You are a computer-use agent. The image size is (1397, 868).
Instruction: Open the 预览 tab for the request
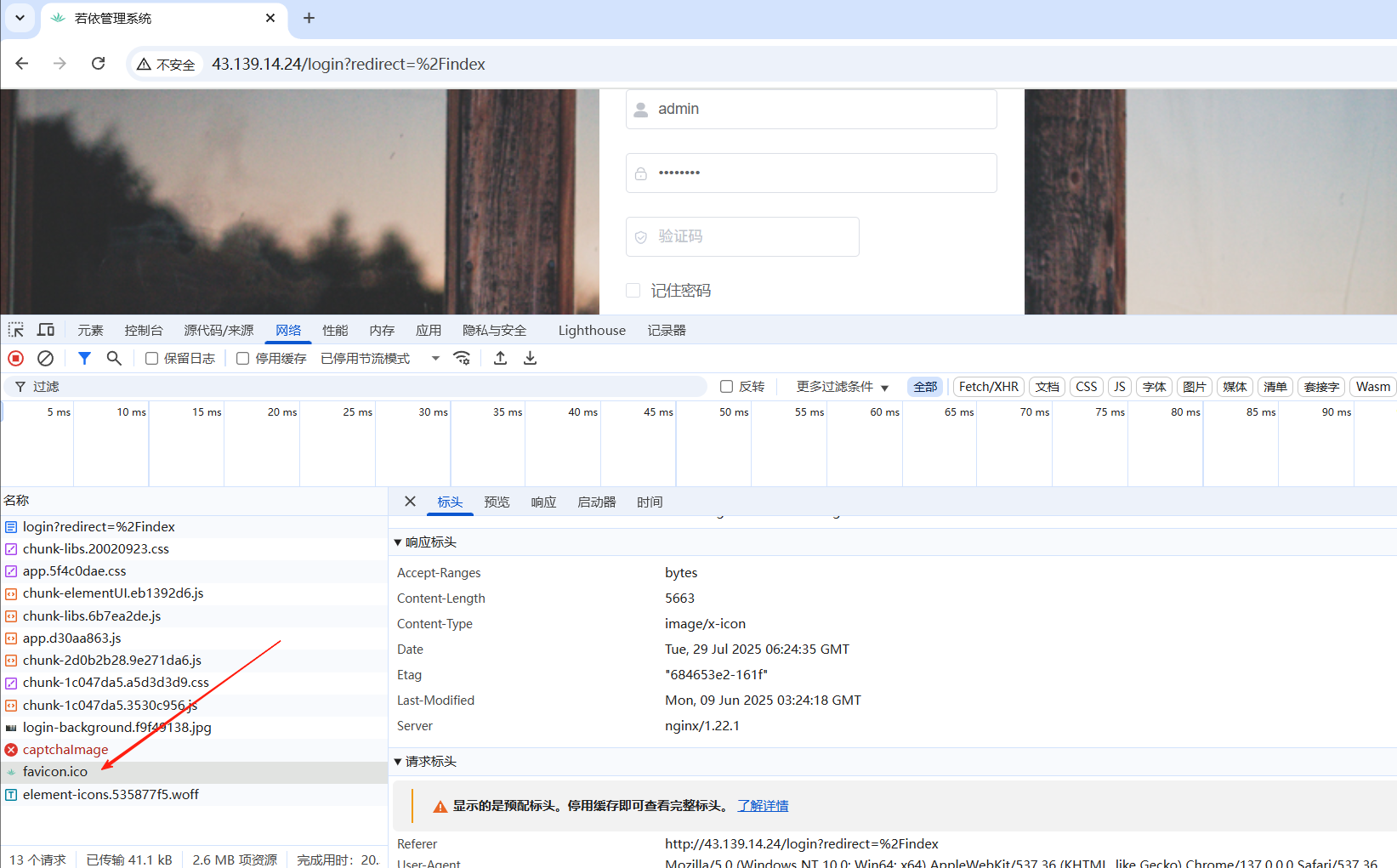[x=497, y=502]
